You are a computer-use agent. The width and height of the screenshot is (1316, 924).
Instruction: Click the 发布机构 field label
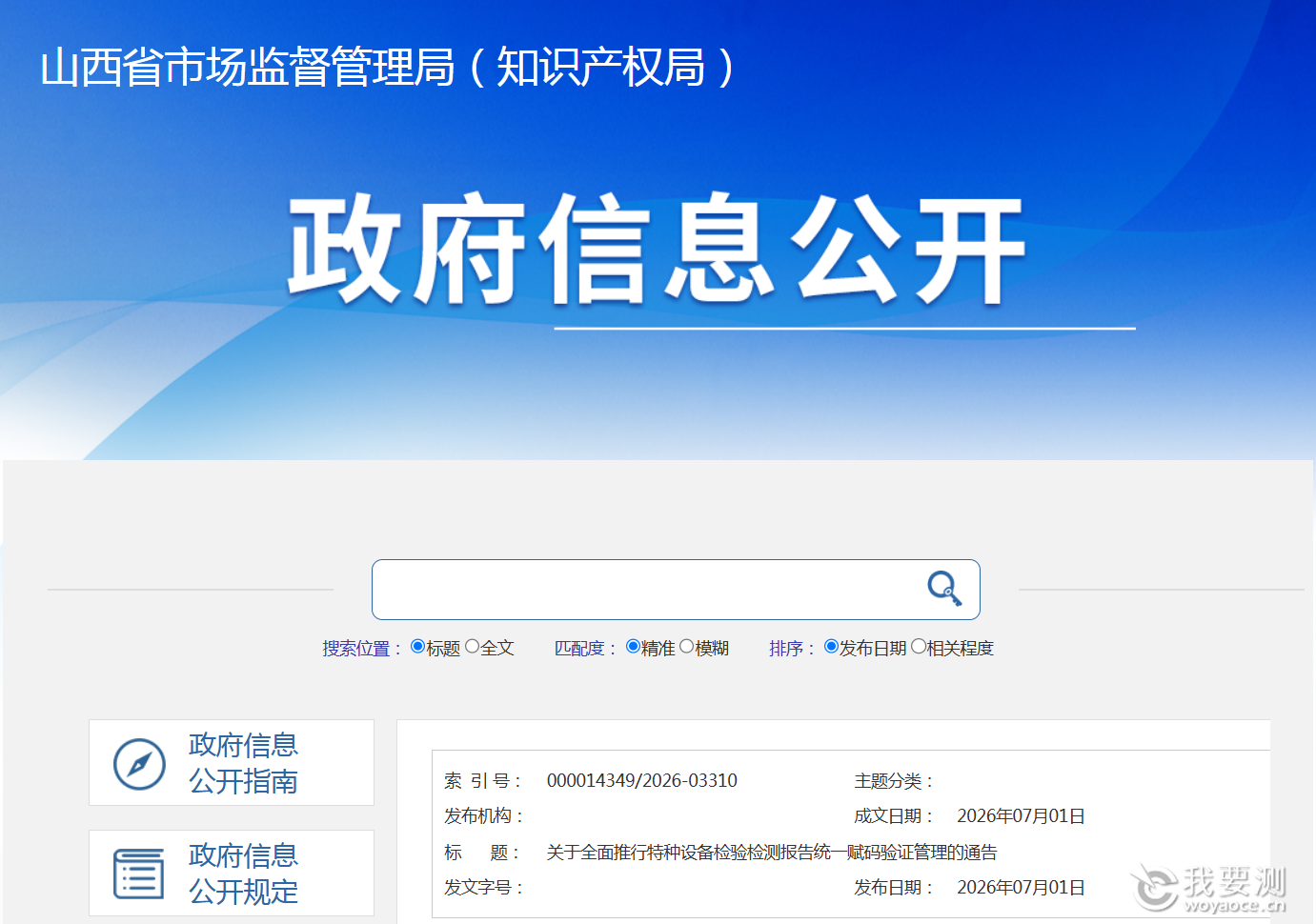pyautogui.click(x=483, y=816)
